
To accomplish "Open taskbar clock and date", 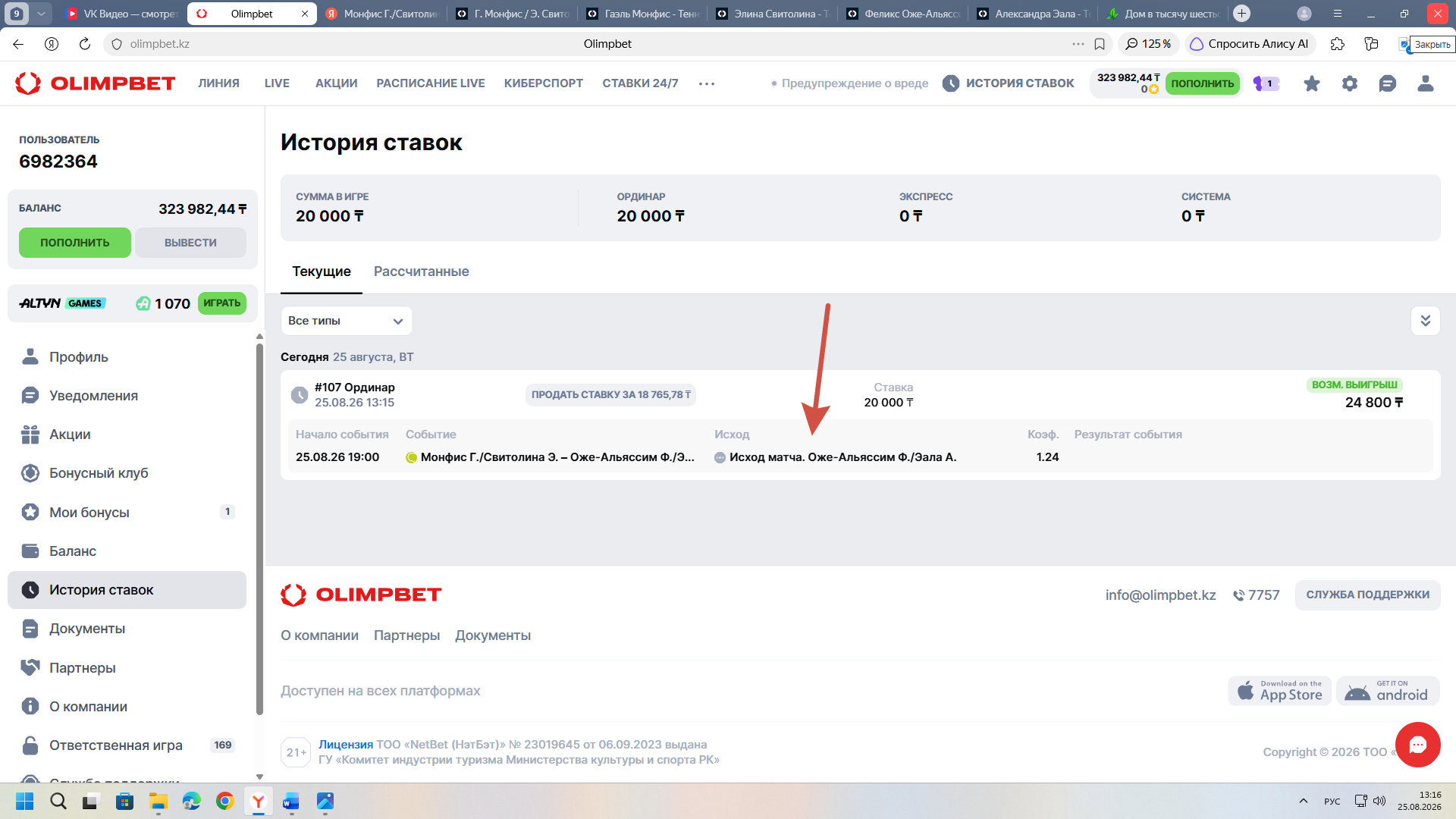I will 1420,801.
